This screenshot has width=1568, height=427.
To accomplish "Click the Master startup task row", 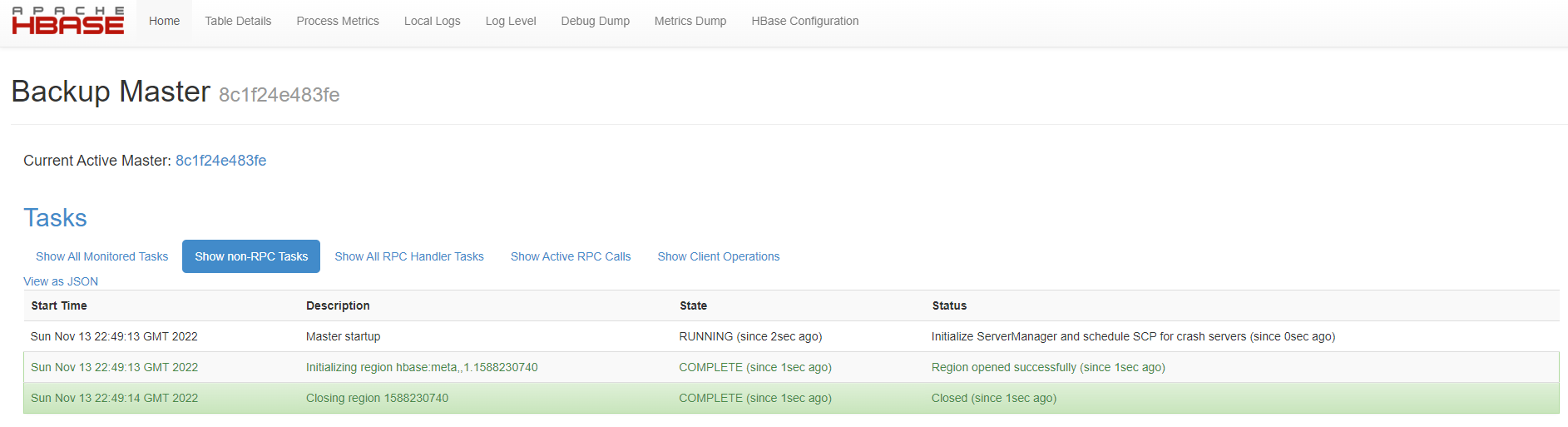I will pyautogui.click(x=343, y=336).
